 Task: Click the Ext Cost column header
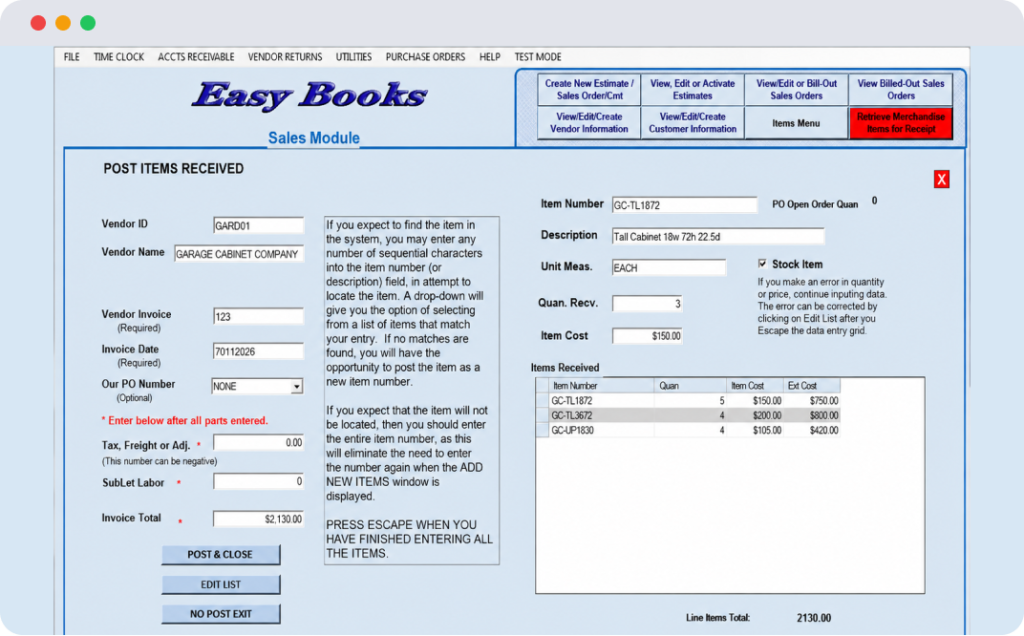[x=812, y=386]
